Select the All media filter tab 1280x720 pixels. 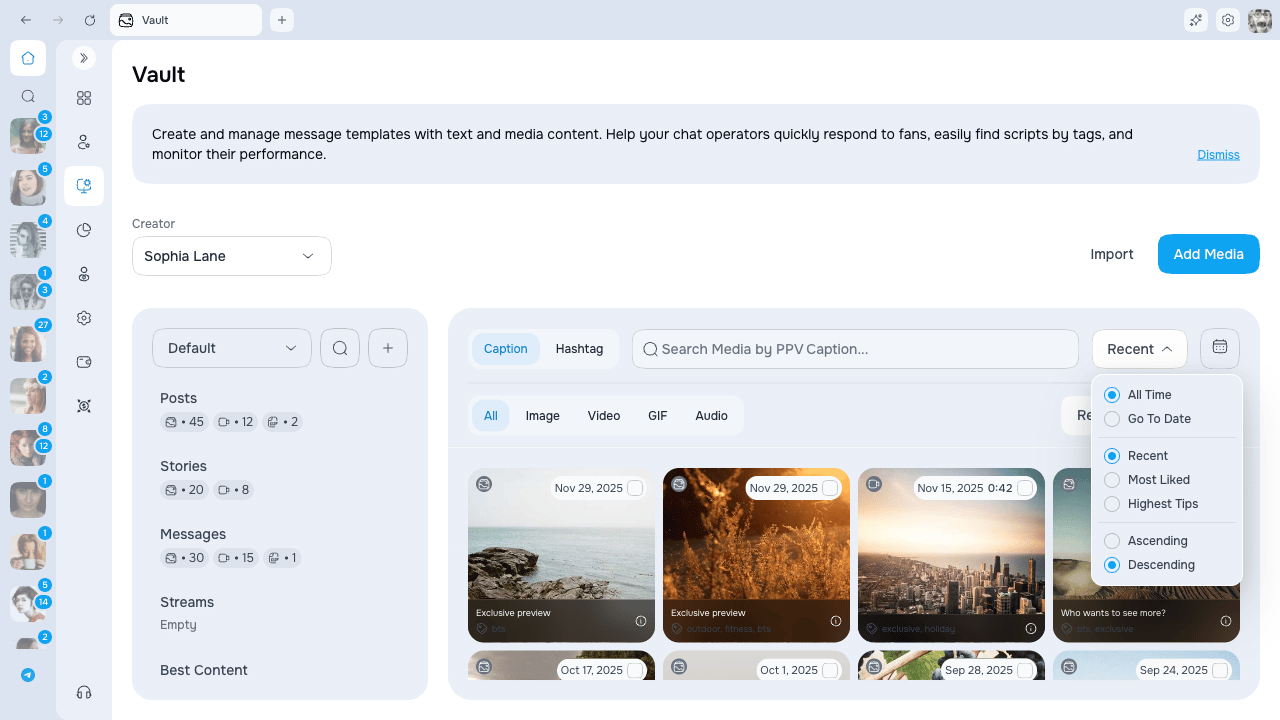click(x=491, y=416)
